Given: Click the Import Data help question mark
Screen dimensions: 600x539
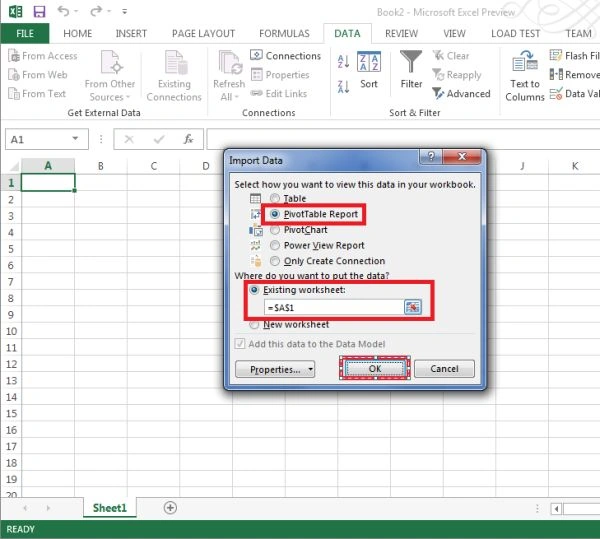Looking at the screenshot, I should pyautogui.click(x=431, y=156).
